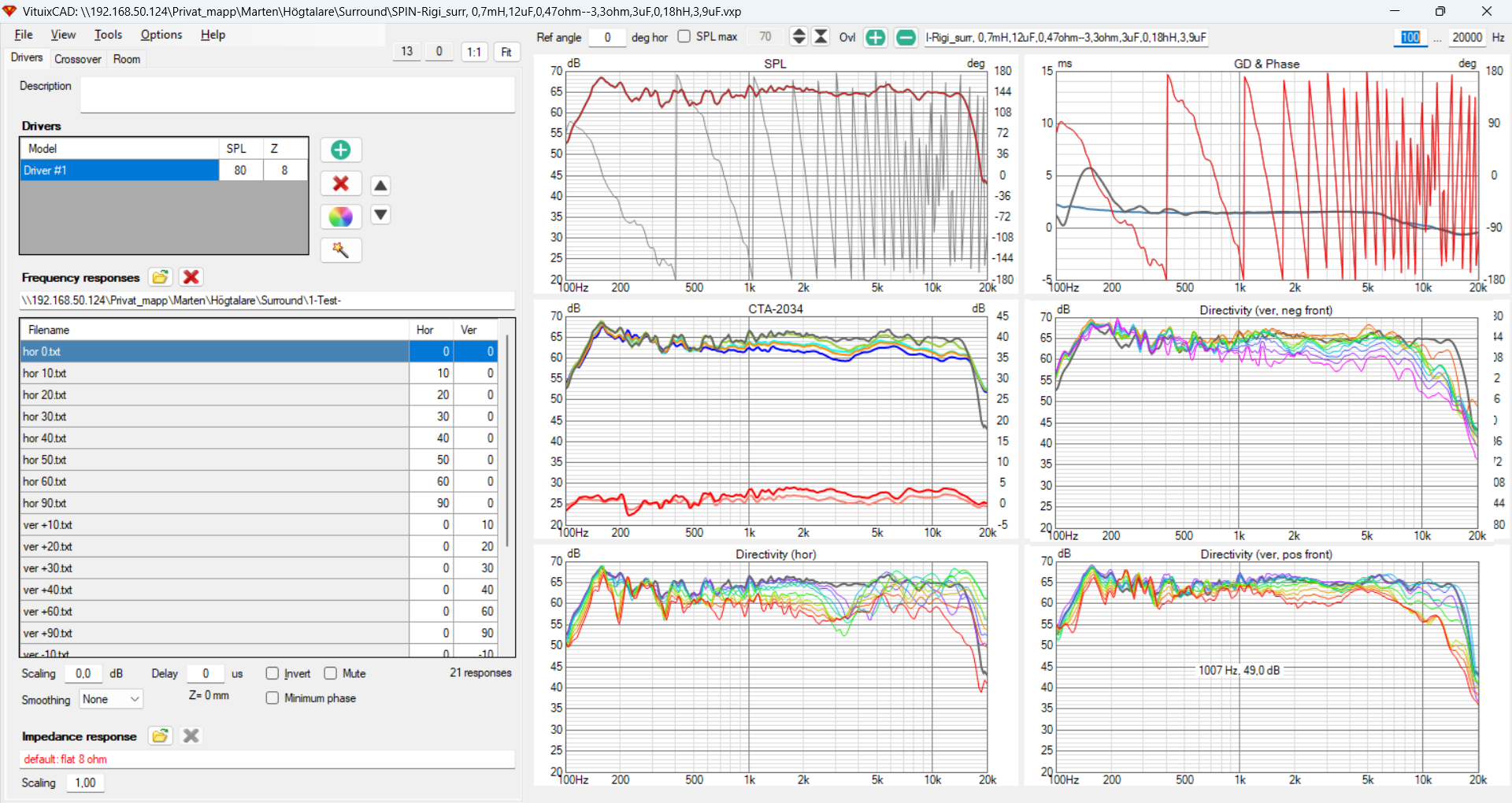Click the Hor column header
Viewport: 1512px width, 803px height.
431,330
